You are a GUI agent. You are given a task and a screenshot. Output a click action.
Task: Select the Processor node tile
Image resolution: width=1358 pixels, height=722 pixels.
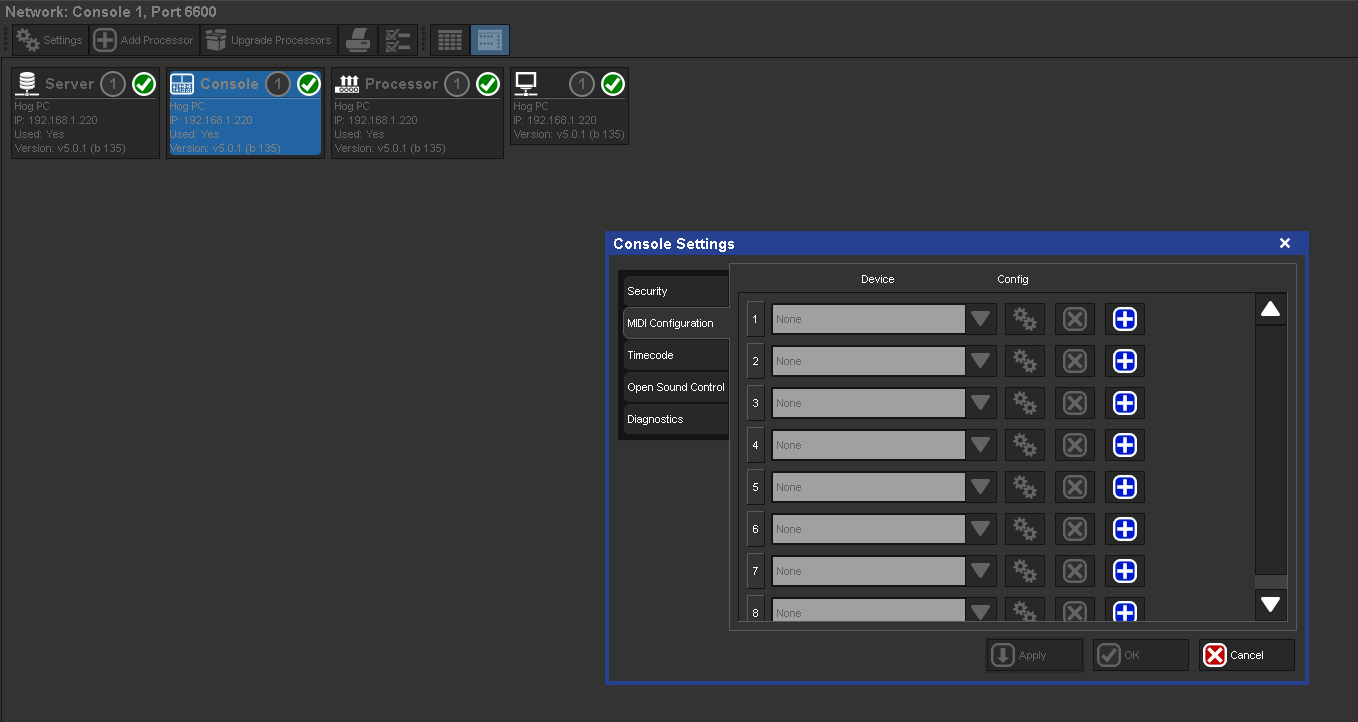417,113
